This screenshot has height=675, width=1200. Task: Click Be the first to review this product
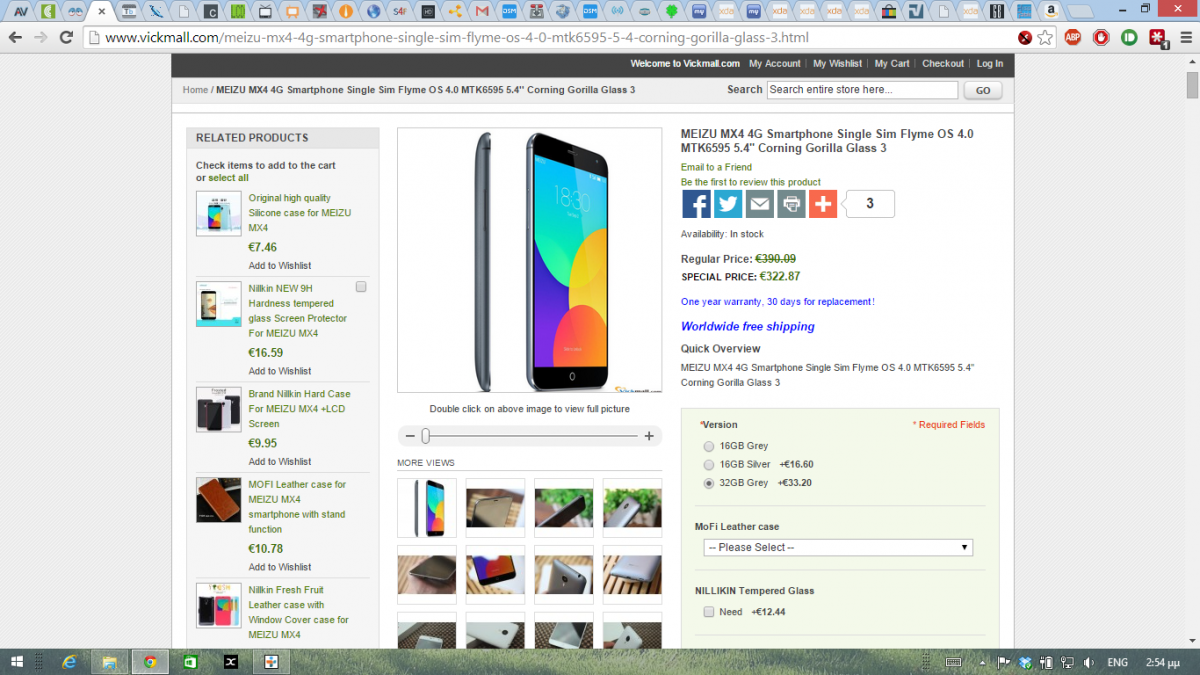(751, 182)
